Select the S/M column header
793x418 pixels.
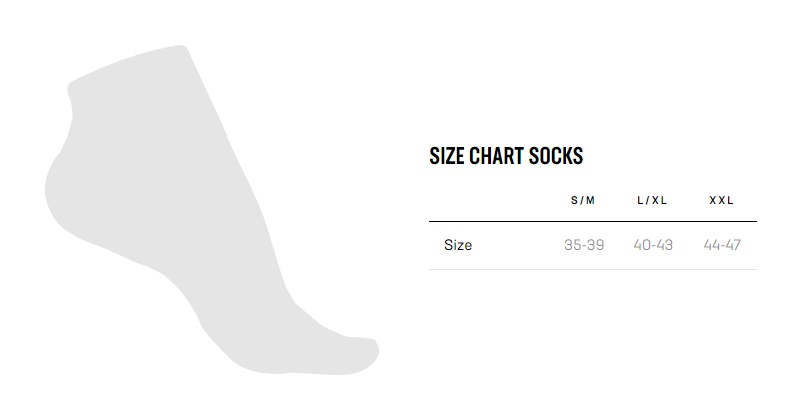pos(583,200)
